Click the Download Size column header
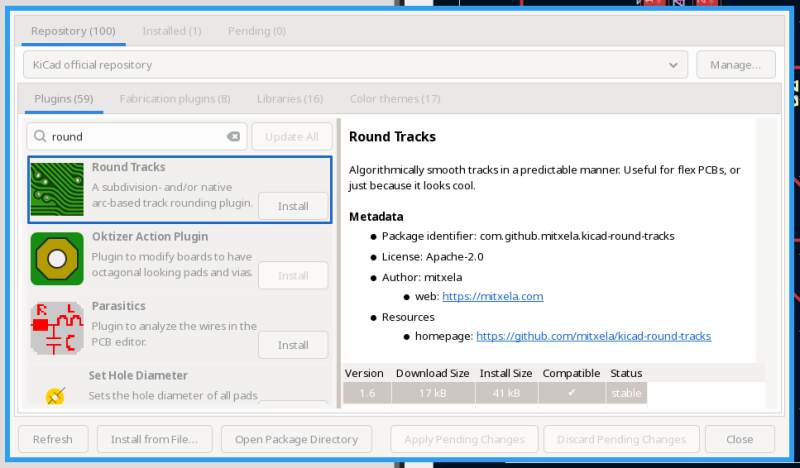This screenshot has height=468, width=800. click(433, 373)
